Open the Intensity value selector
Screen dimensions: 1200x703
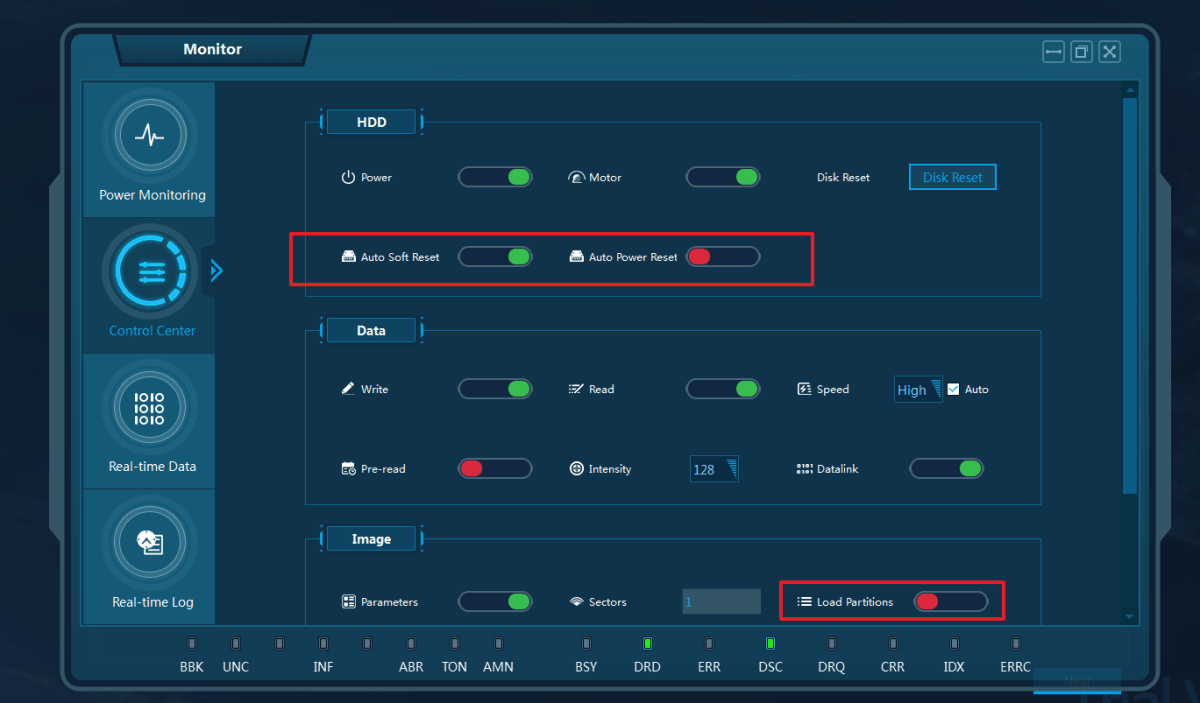[x=714, y=468]
